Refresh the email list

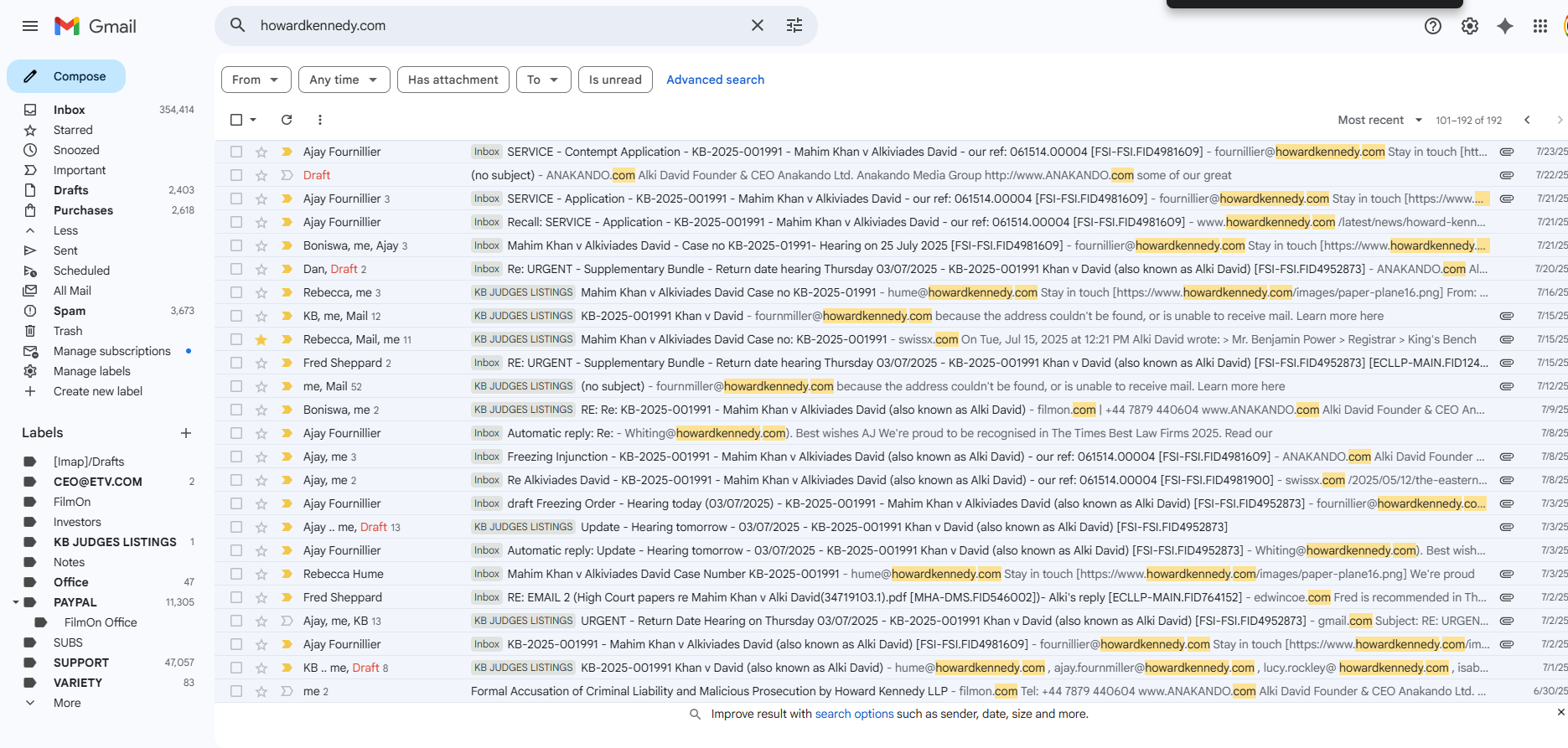(x=287, y=120)
